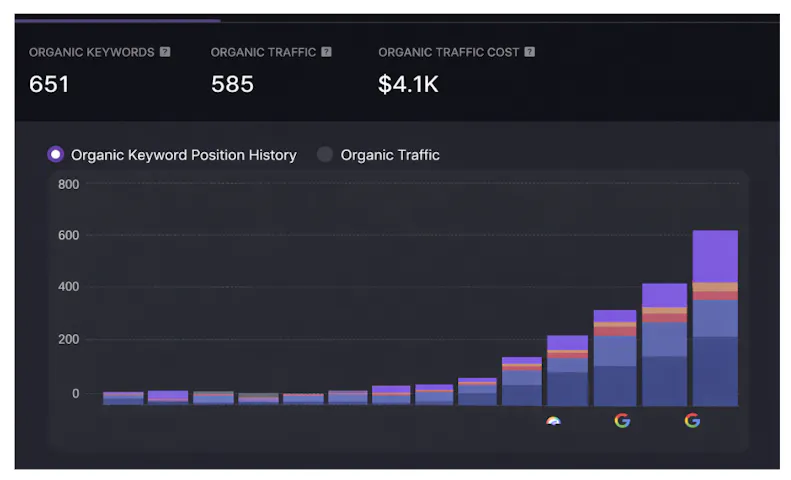Click the 800 axis label

[68, 185]
